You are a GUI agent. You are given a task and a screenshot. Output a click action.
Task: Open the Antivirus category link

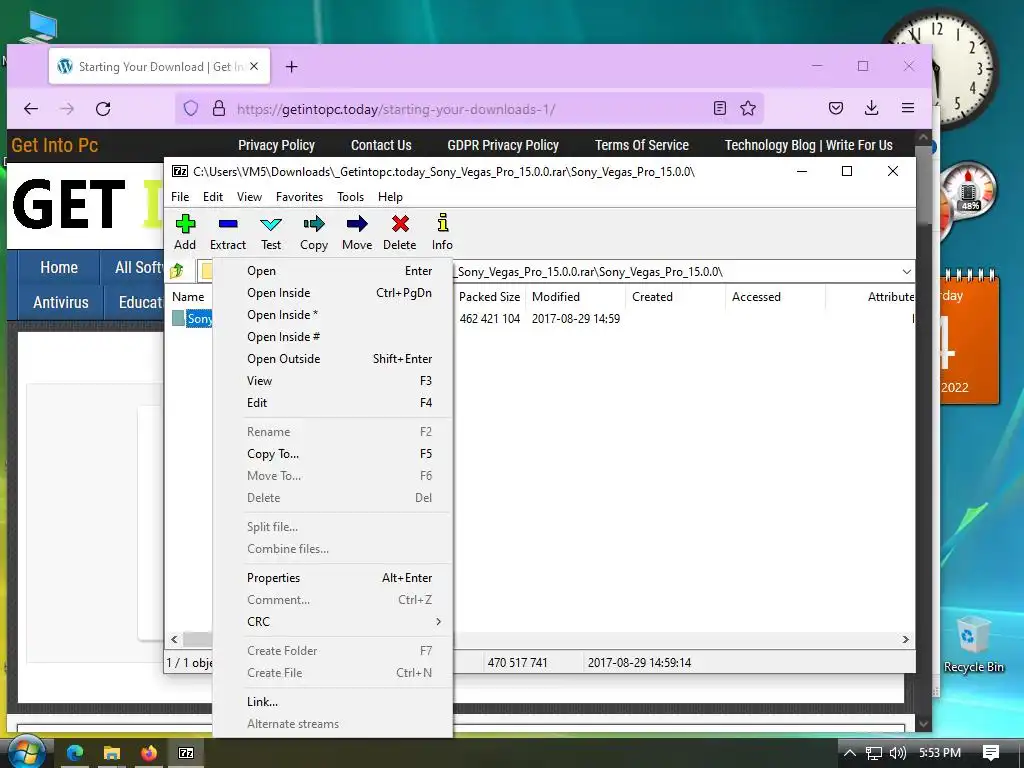[x=61, y=302]
